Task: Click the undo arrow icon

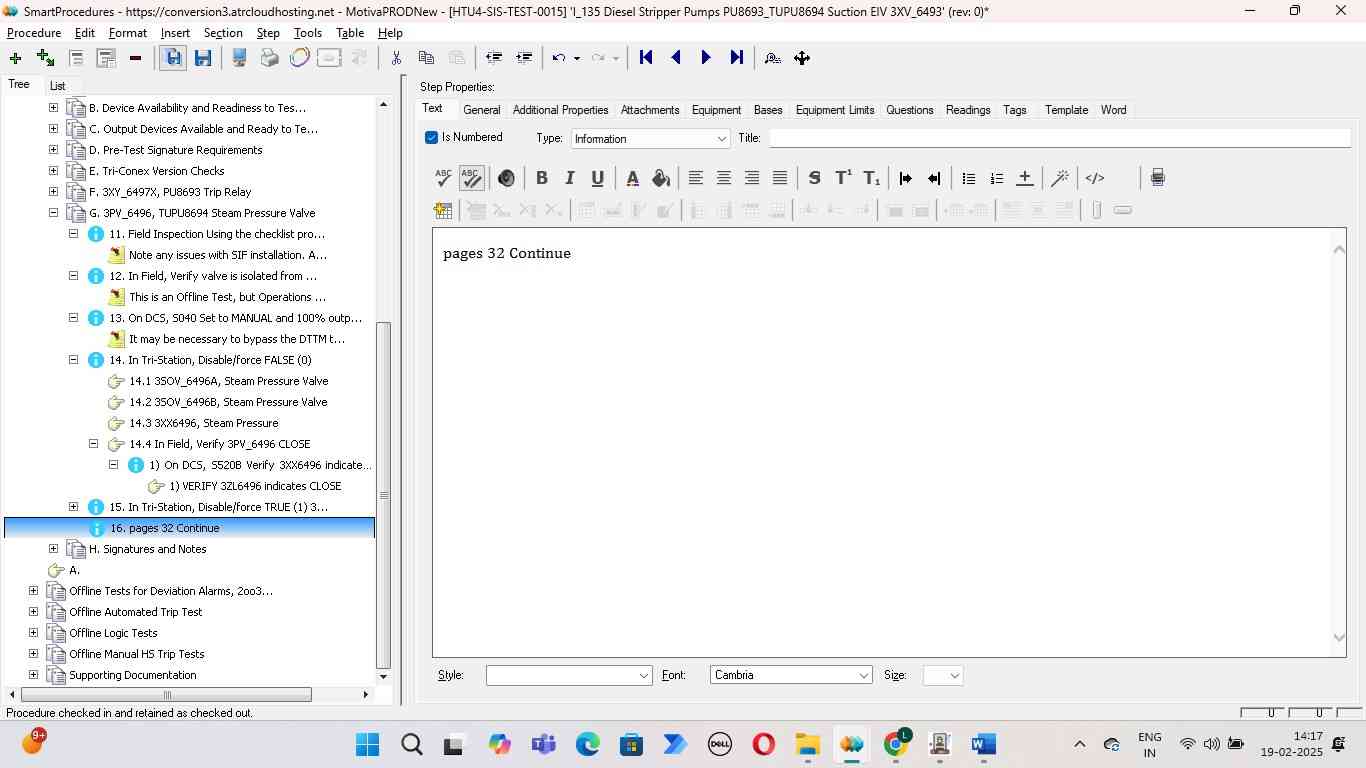Action: tap(560, 58)
